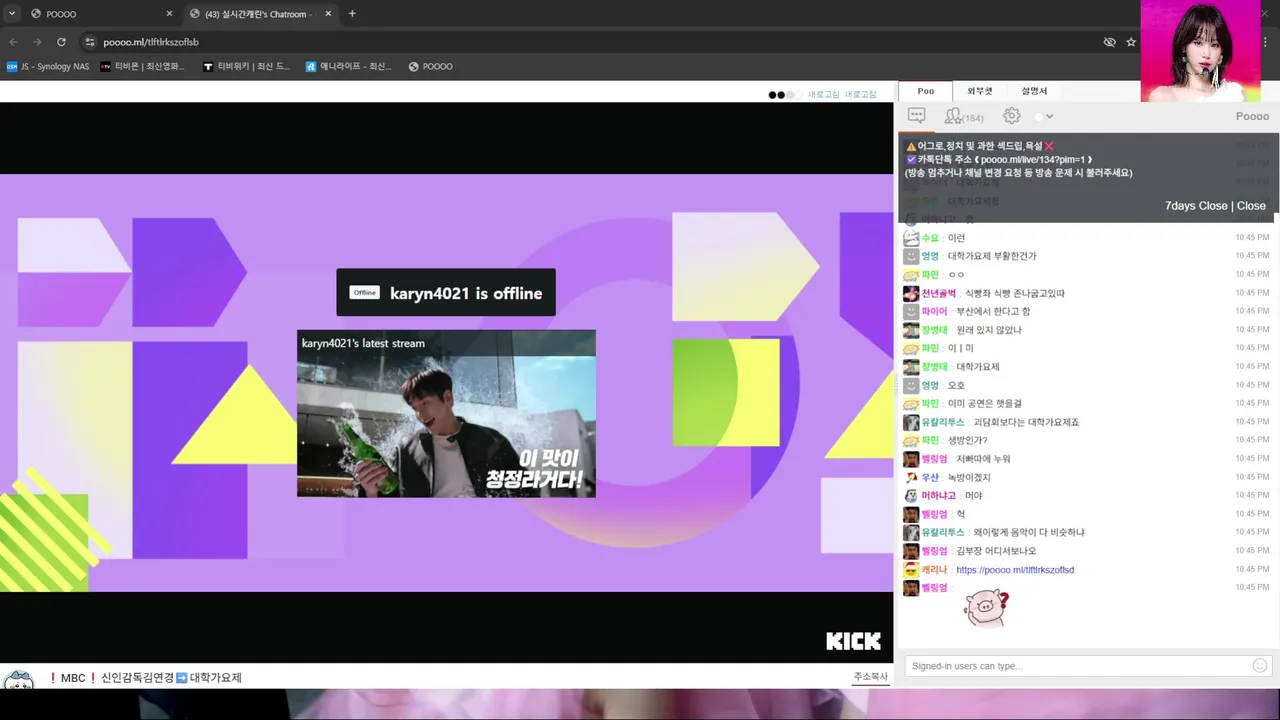Click message '리담회보다는 대학가요제죠'

coord(1026,422)
